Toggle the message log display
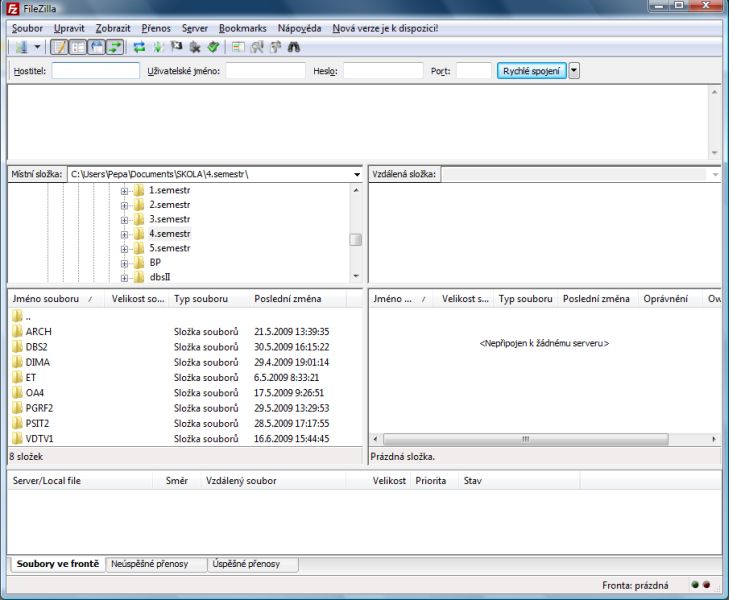The width and height of the screenshot is (729, 600). click(60, 47)
